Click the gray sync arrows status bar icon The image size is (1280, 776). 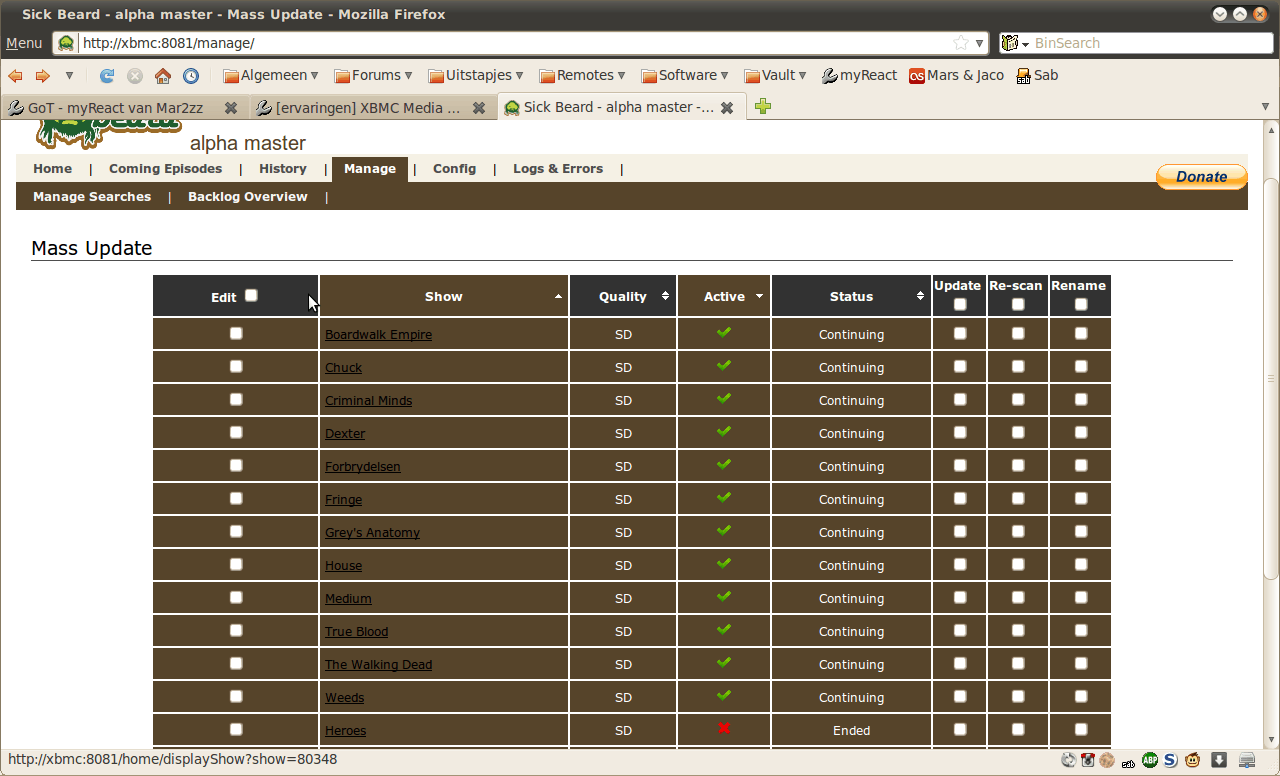click(x=1069, y=760)
